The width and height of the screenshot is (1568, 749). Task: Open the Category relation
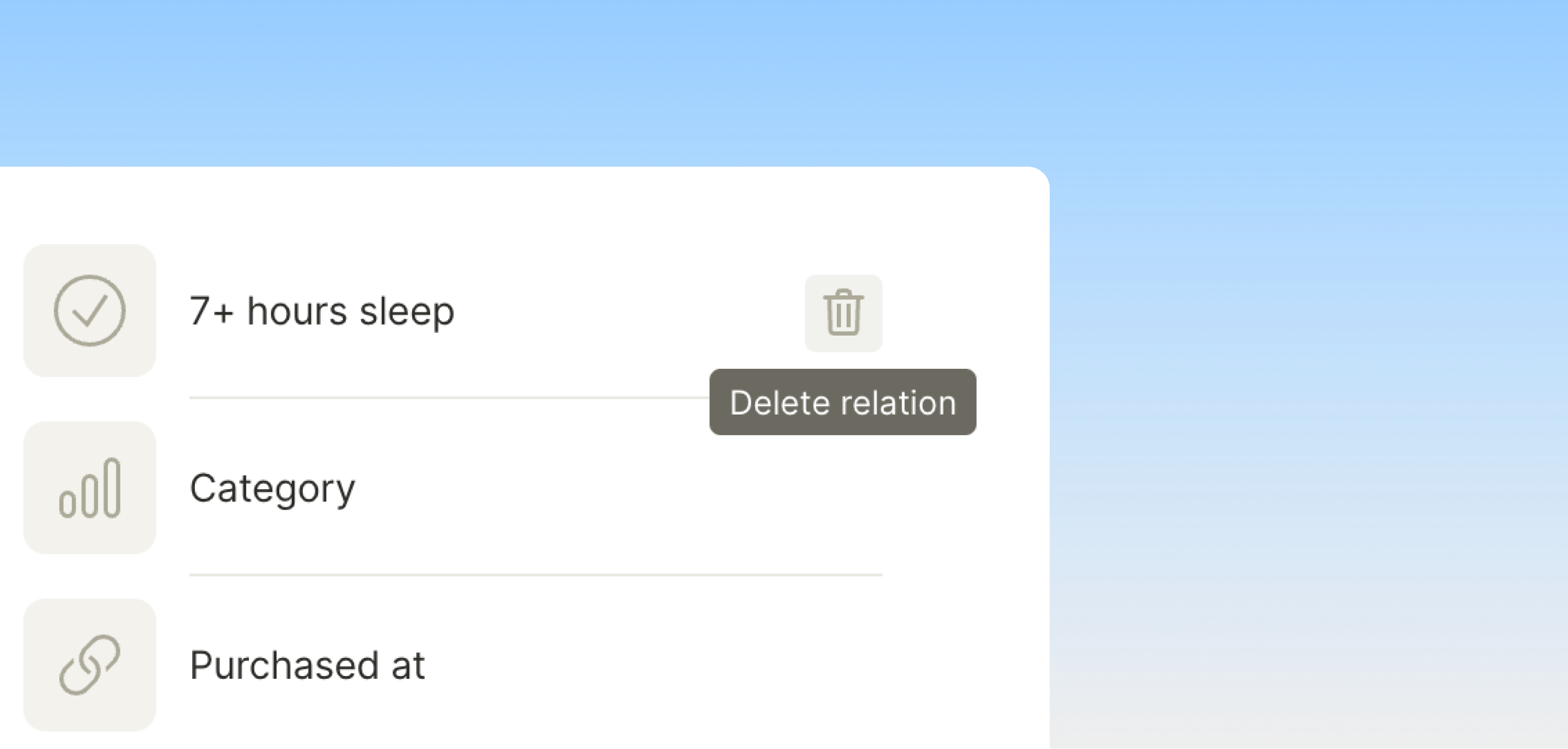[x=272, y=489]
